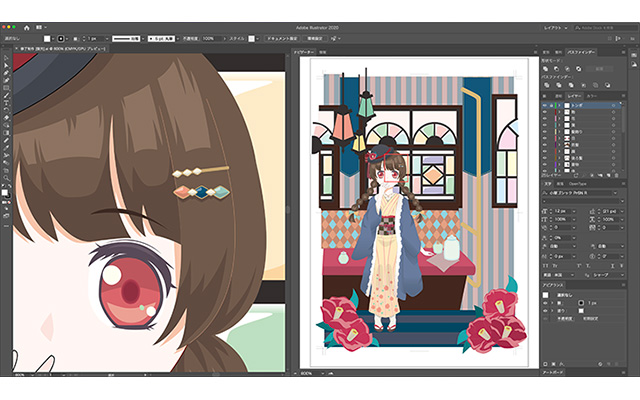Open the navigator zoom level dropdown 800%
Image resolution: width=640 pixels, height=400 pixels.
322,373
